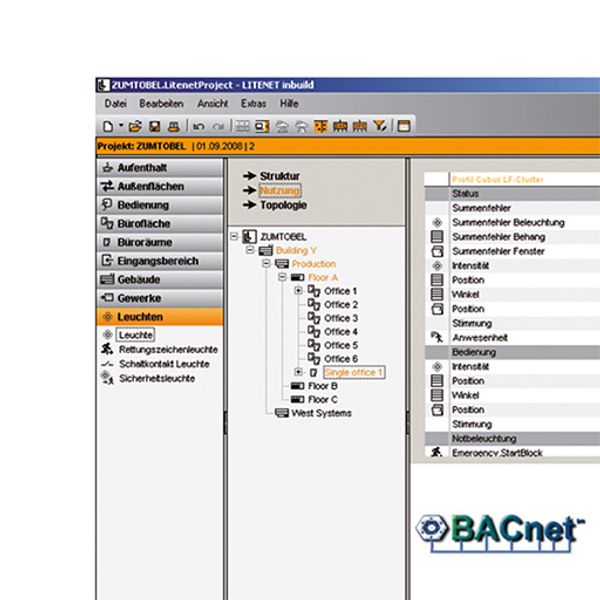Switch to the Topologie view
Viewport: 600px width, 600px height.
[x=284, y=205]
